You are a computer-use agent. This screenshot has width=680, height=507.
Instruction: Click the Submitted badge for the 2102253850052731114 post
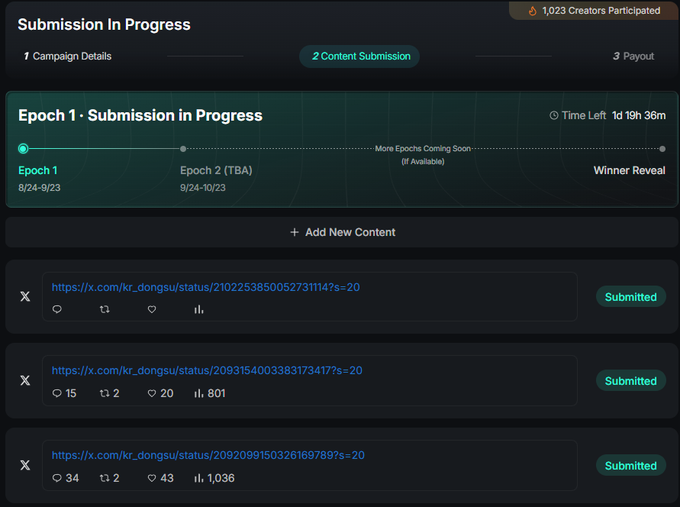point(631,297)
